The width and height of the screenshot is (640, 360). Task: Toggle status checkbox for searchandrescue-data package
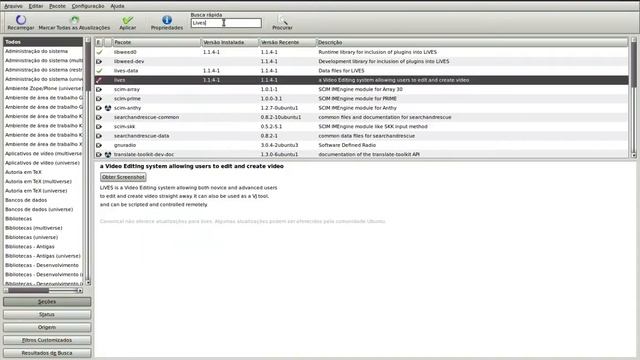point(99,136)
